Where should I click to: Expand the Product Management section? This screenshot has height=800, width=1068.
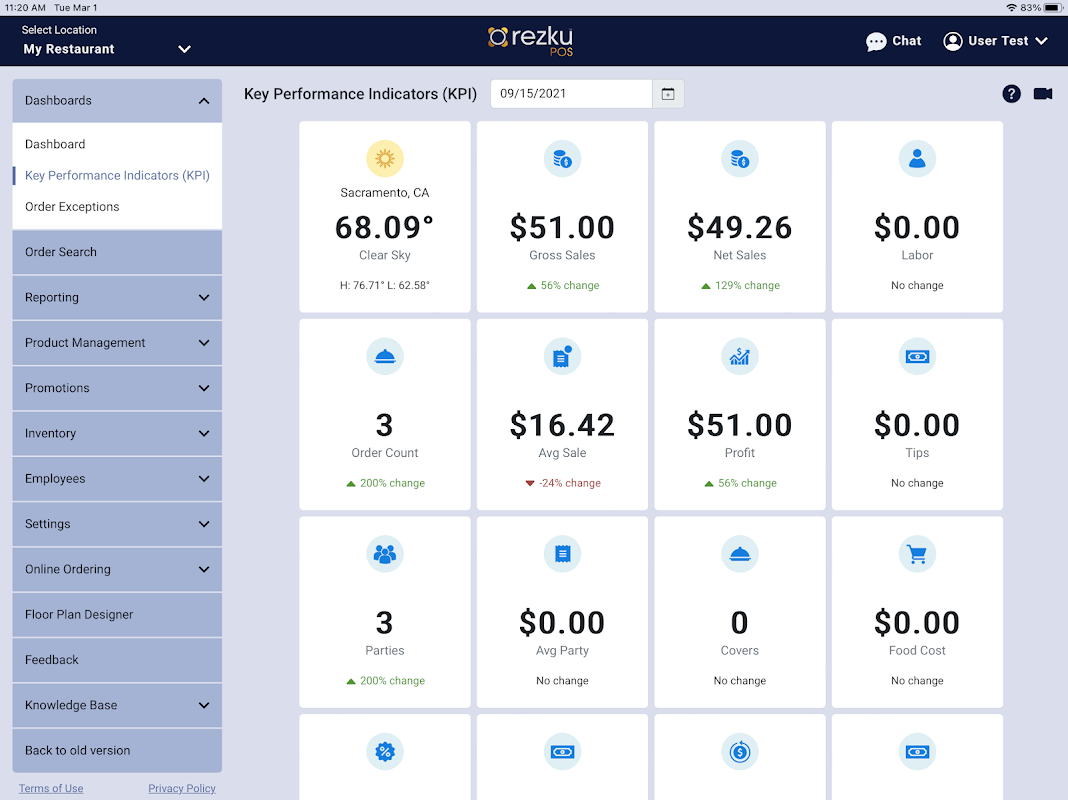point(117,342)
